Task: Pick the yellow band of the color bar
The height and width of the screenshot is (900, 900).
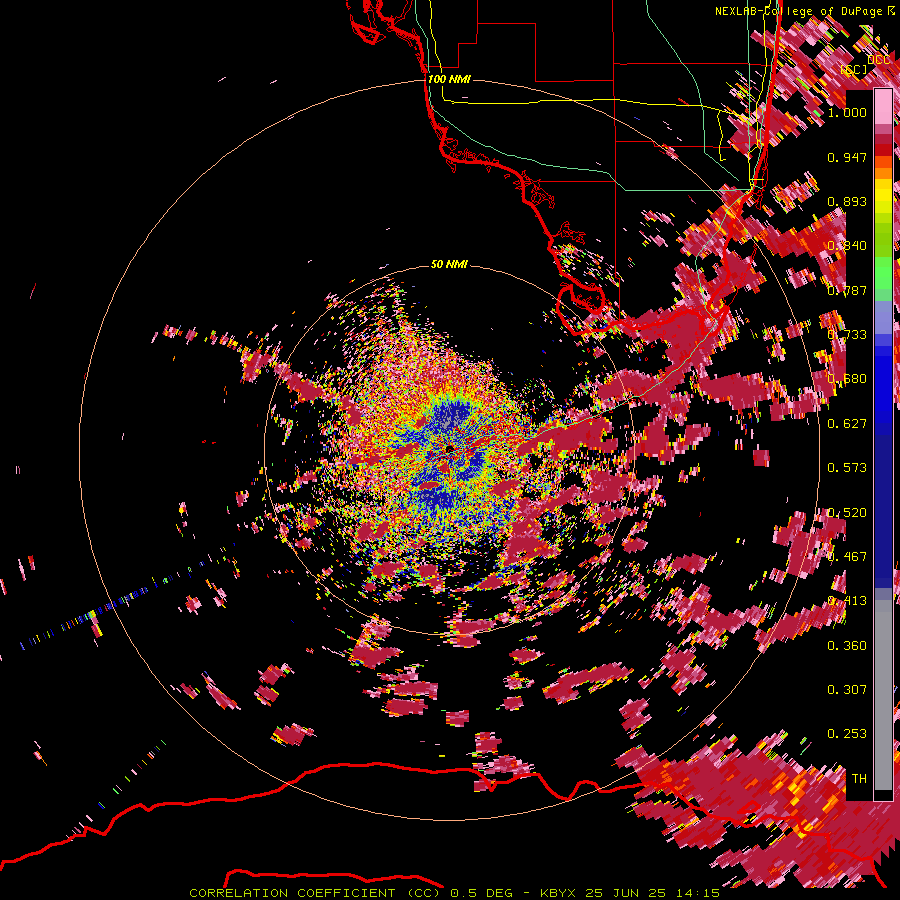Action: pyautogui.click(x=883, y=197)
